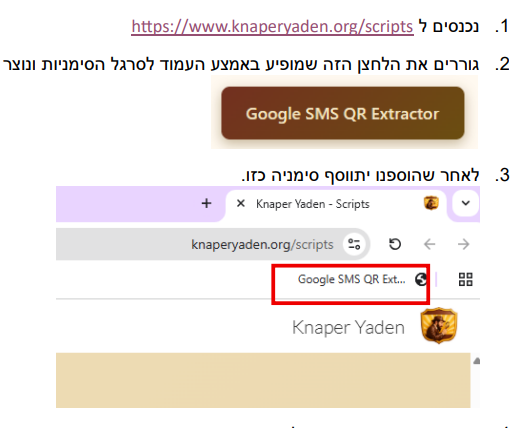Image resolution: width=529 pixels, height=428 pixels.
Task: Click the Knaper Yaden detective logo
Action: (x=439, y=326)
